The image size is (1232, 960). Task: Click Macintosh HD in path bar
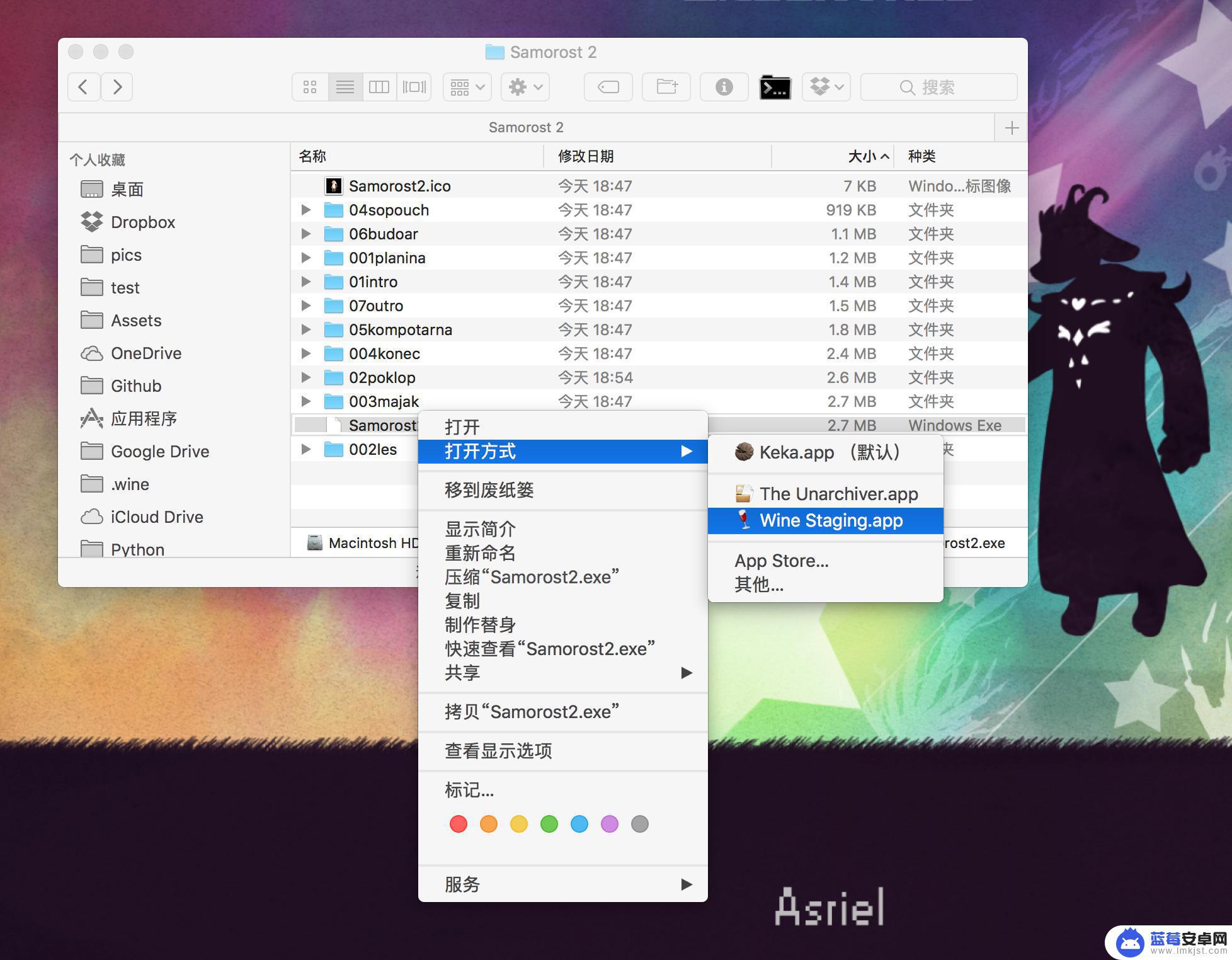point(362,543)
